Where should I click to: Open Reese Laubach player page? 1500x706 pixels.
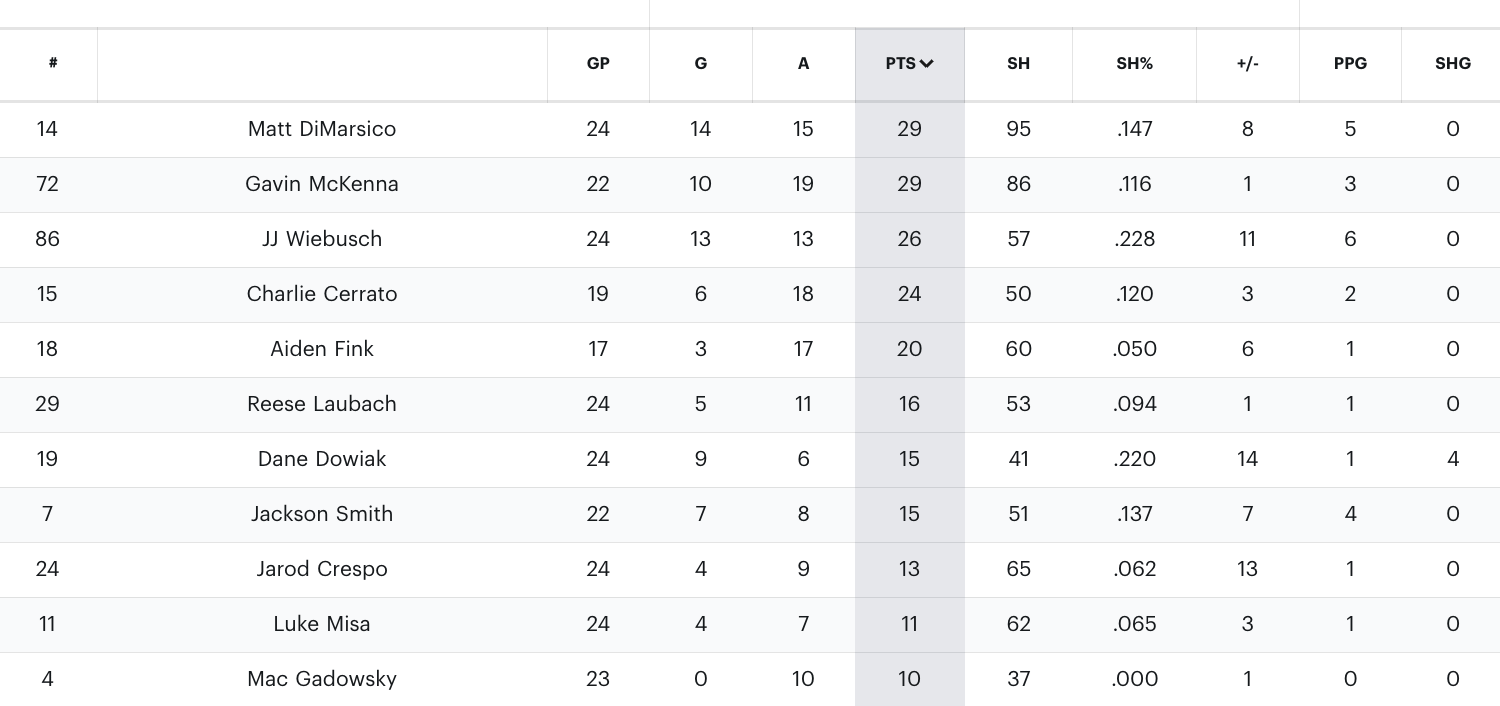(322, 404)
